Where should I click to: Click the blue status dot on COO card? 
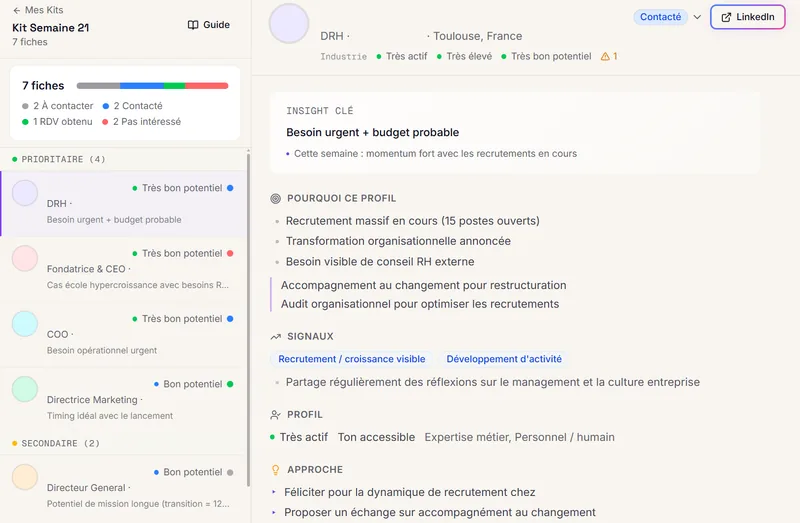click(x=230, y=318)
